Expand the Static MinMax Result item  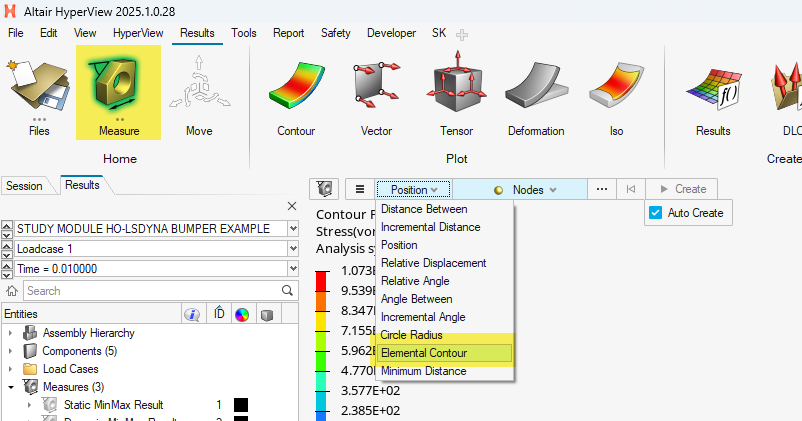click(29, 405)
